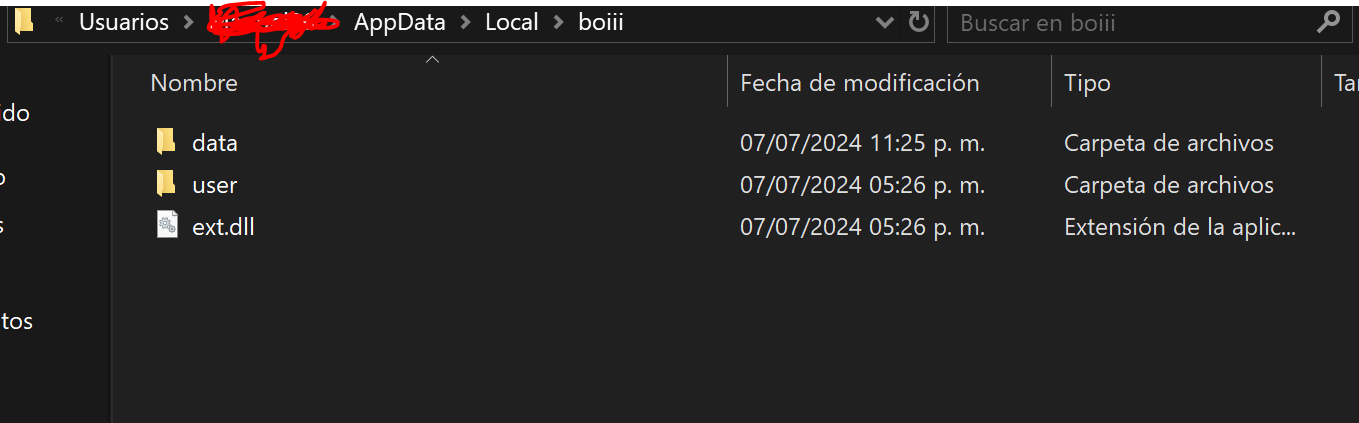This screenshot has height=423, width=1359.
Task: Navigate to AppData in breadcrumb
Action: click(399, 22)
